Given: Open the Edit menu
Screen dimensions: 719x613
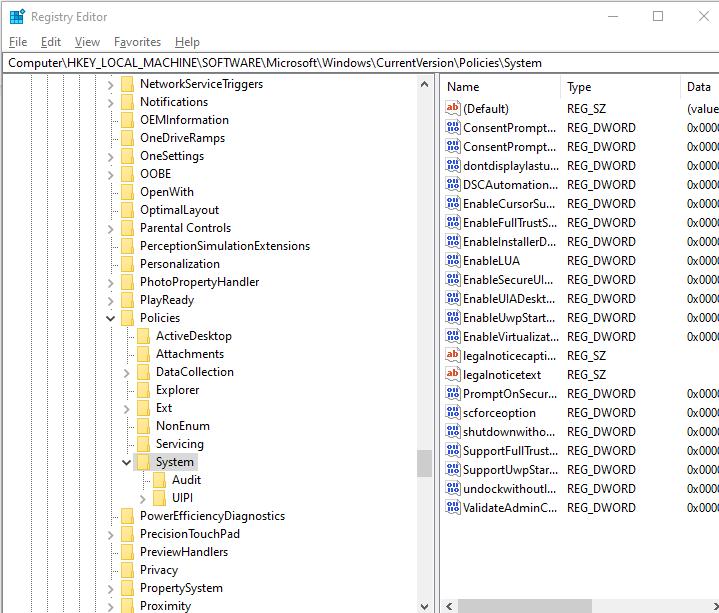Looking at the screenshot, I should pos(50,42).
